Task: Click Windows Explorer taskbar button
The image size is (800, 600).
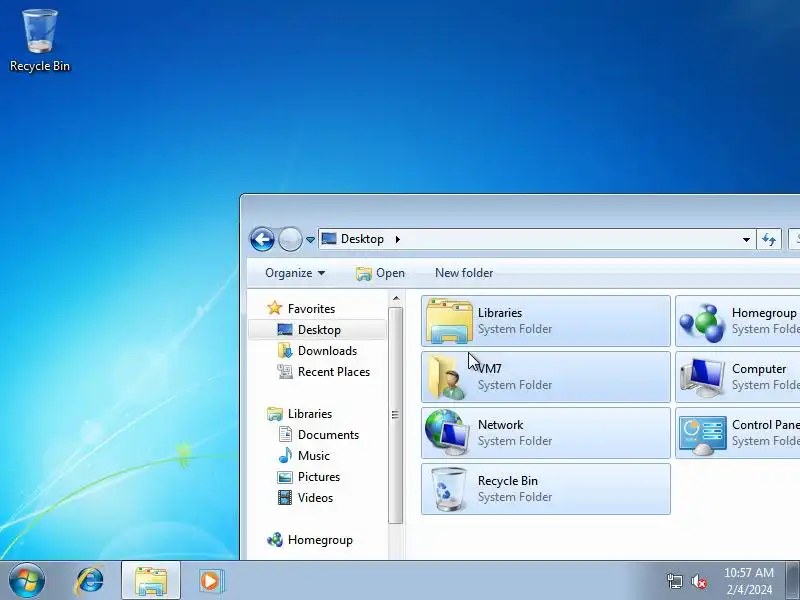Action: (x=151, y=581)
